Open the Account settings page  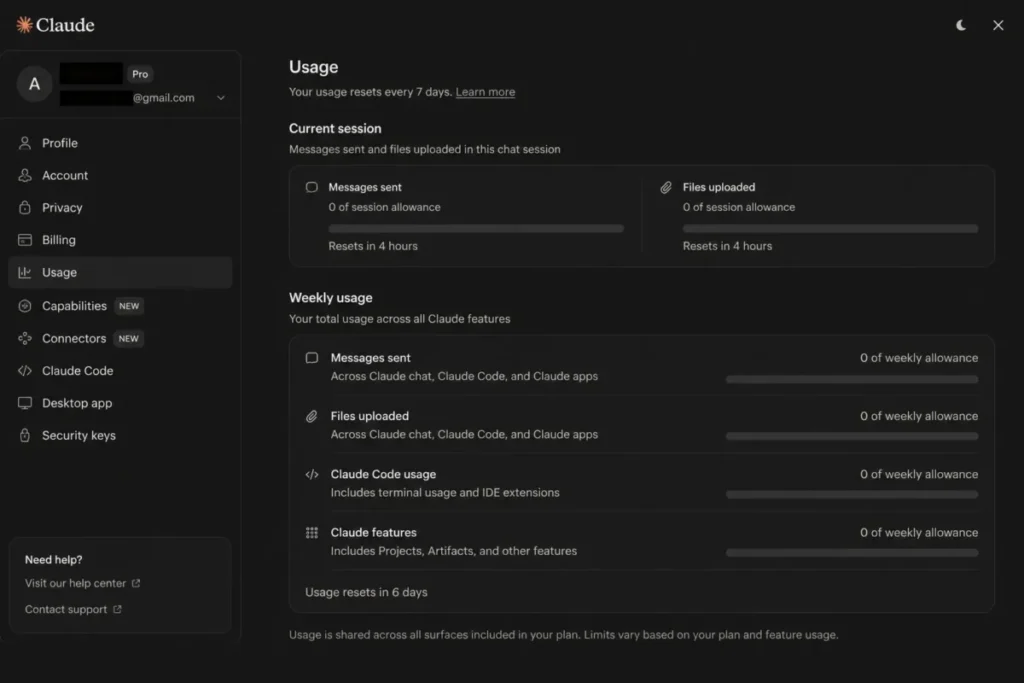click(120, 175)
